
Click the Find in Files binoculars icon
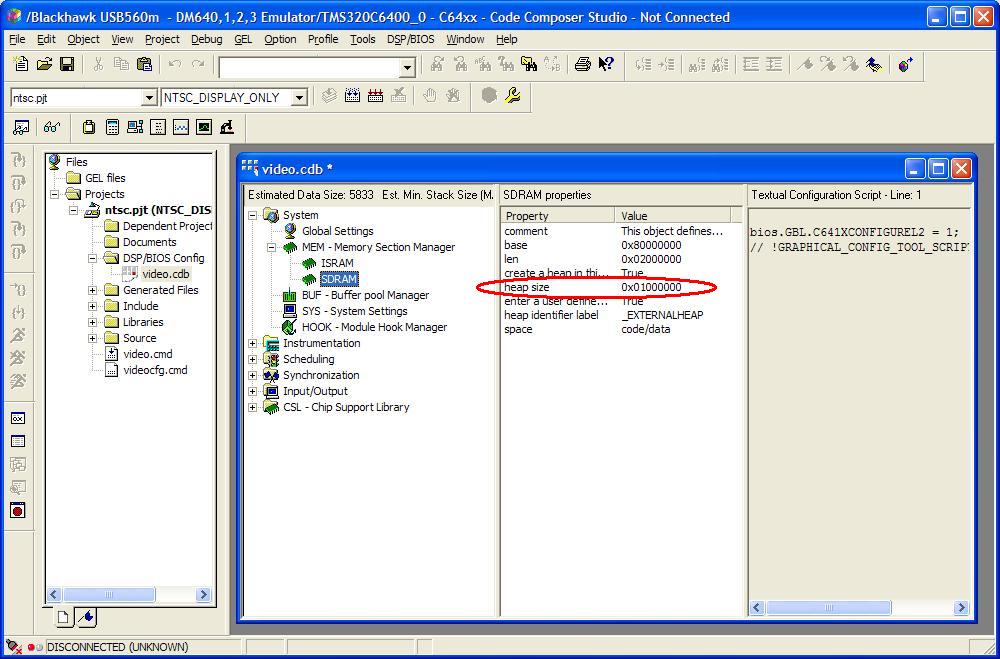click(x=529, y=64)
